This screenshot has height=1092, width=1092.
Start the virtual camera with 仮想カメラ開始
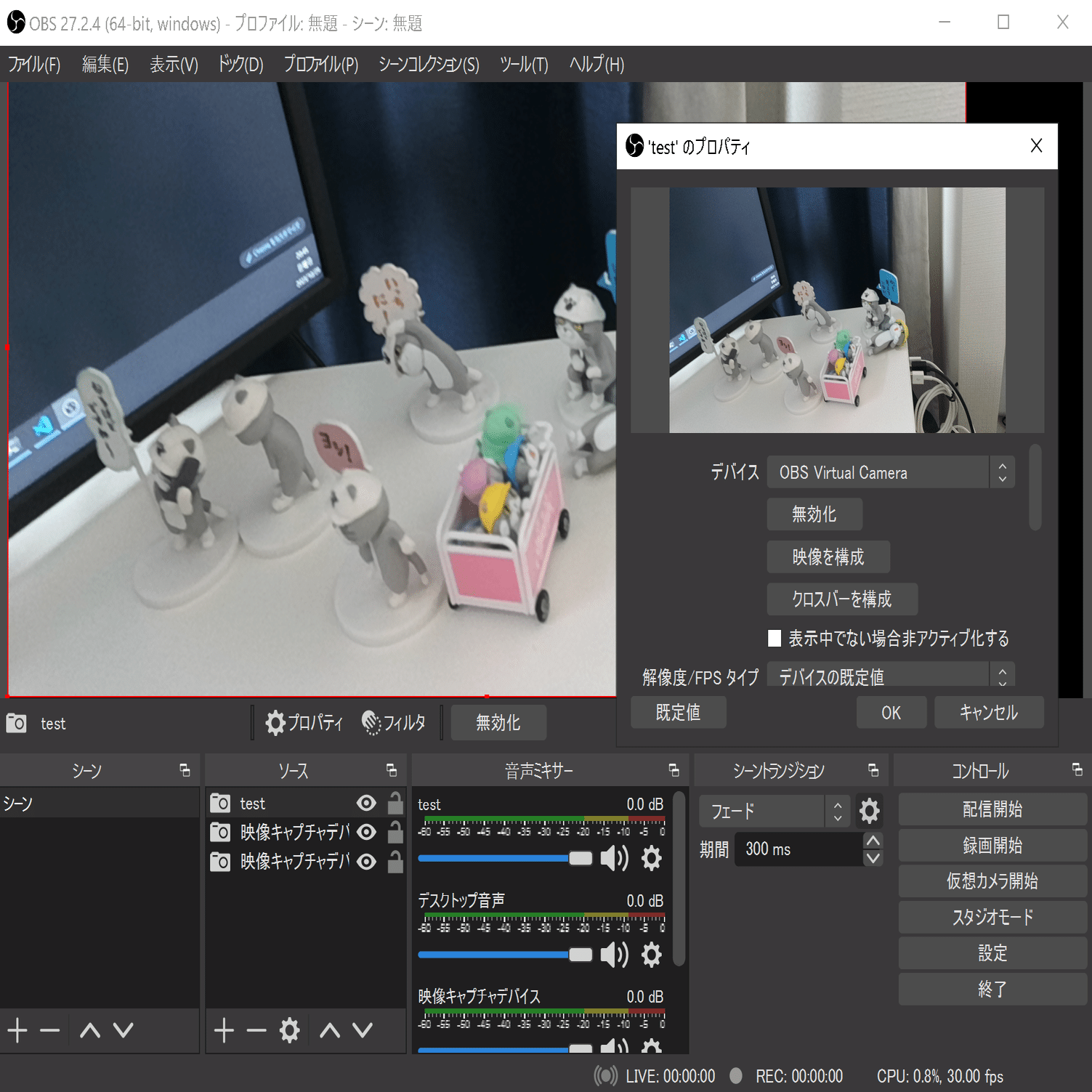click(992, 881)
